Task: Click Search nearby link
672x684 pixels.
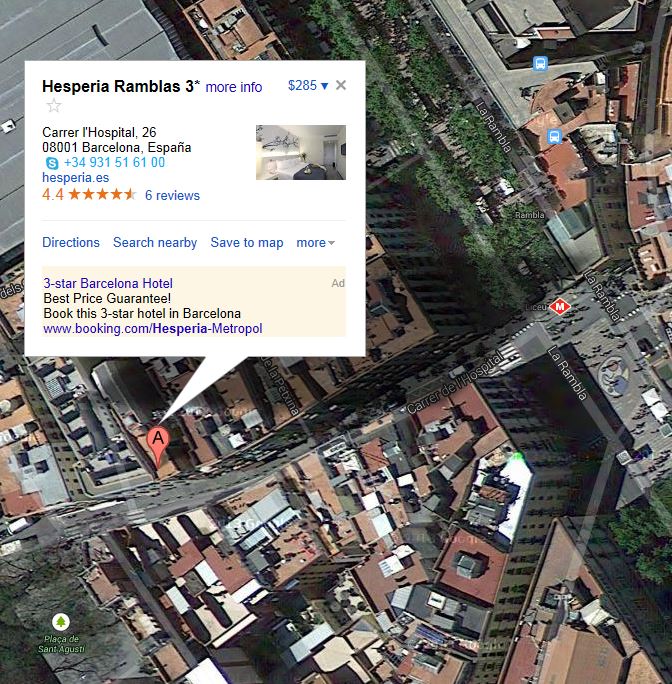Action: pos(155,242)
